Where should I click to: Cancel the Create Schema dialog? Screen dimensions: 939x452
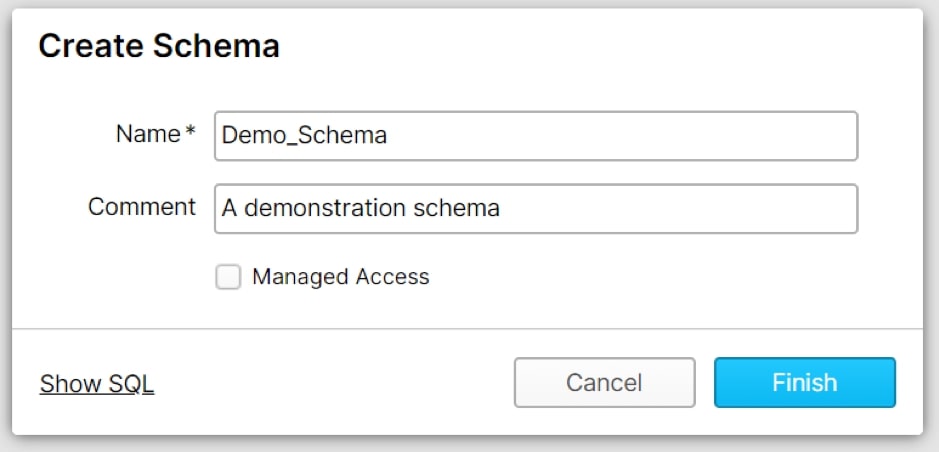click(x=604, y=383)
